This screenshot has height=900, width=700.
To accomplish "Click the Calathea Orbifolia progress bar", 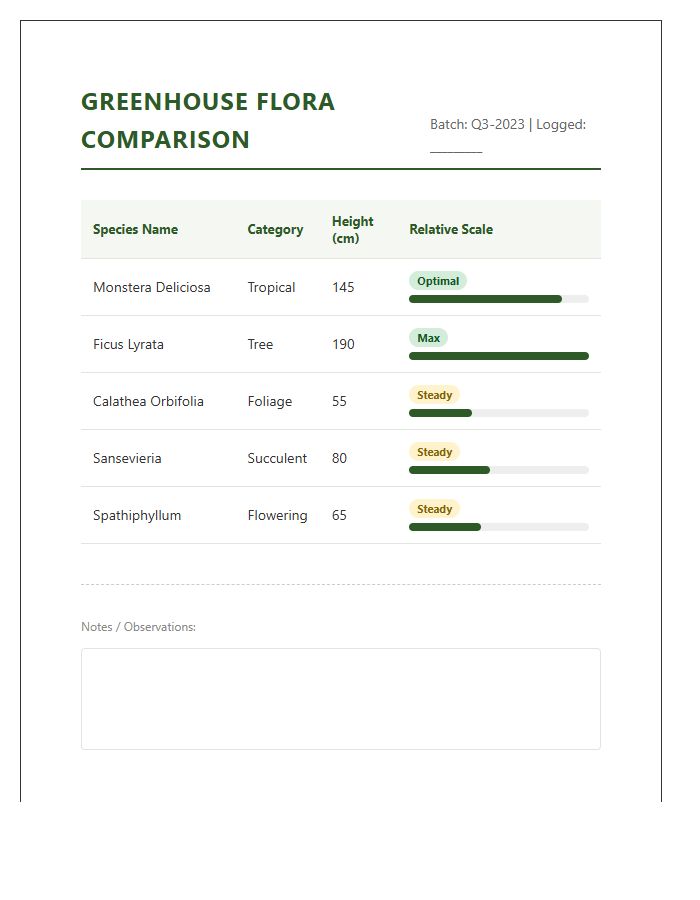I will (x=499, y=413).
